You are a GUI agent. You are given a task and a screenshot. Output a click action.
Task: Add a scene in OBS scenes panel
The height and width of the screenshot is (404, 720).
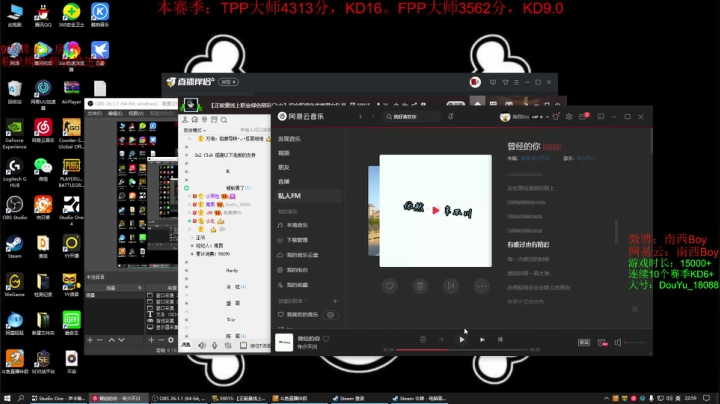pos(90,340)
